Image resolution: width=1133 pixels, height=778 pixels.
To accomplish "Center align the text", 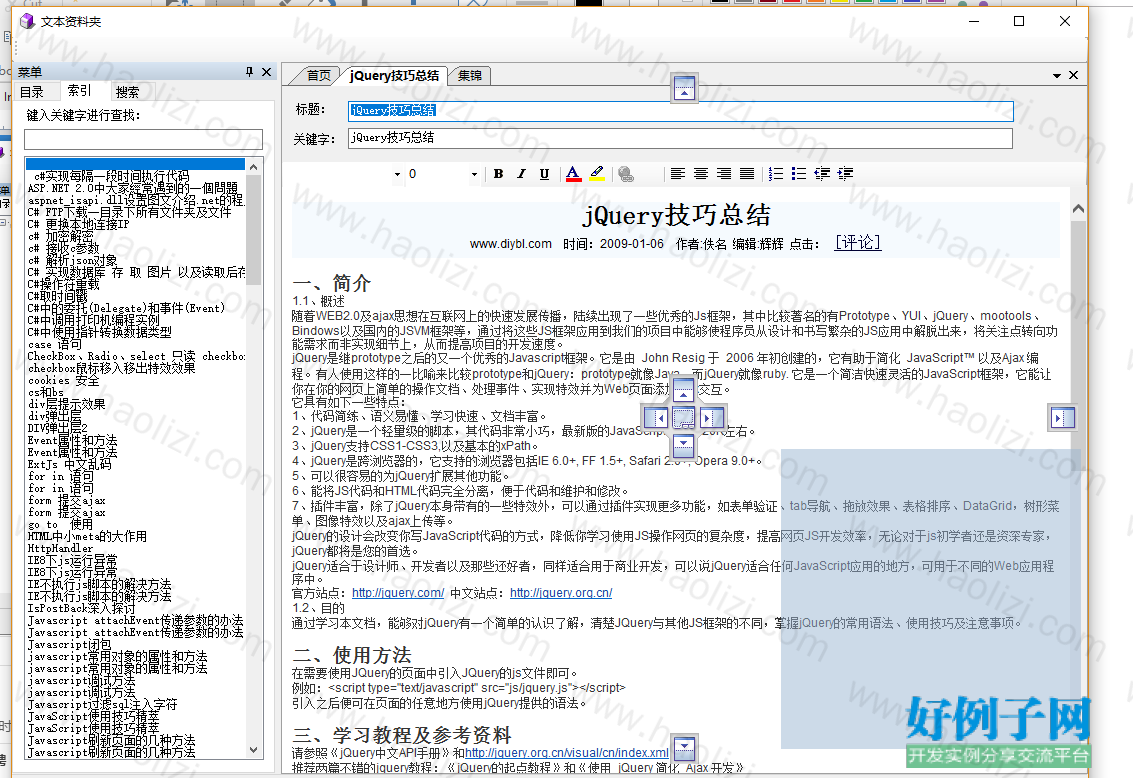I will 700,173.
